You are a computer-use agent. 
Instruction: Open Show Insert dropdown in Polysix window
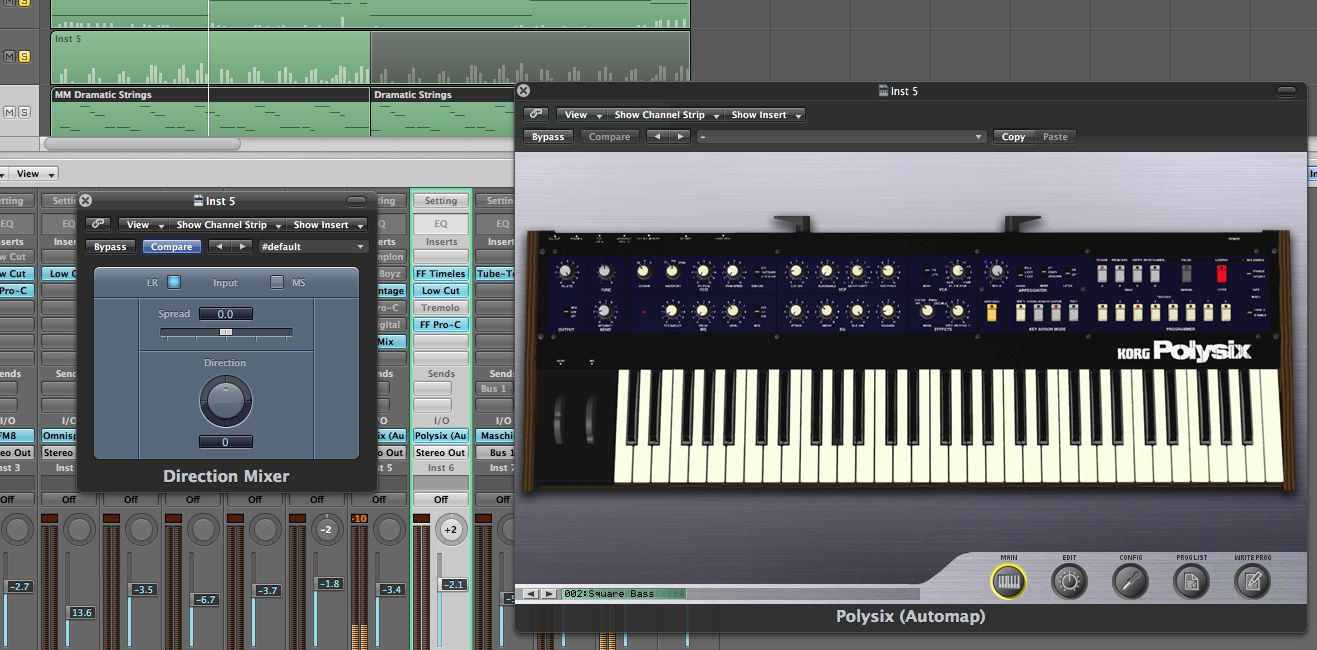pos(765,115)
